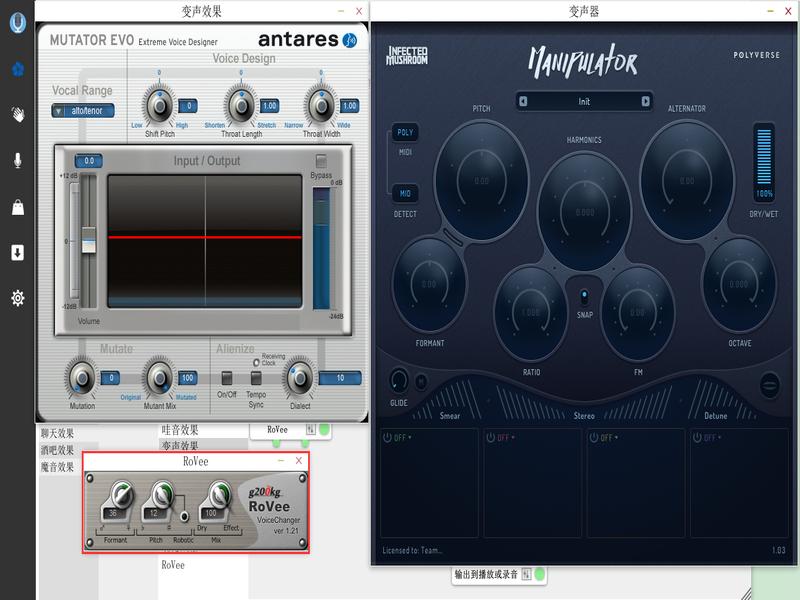Click the Mutator output level meter
The width and height of the screenshot is (800, 600).
pyautogui.click(x=321, y=248)
